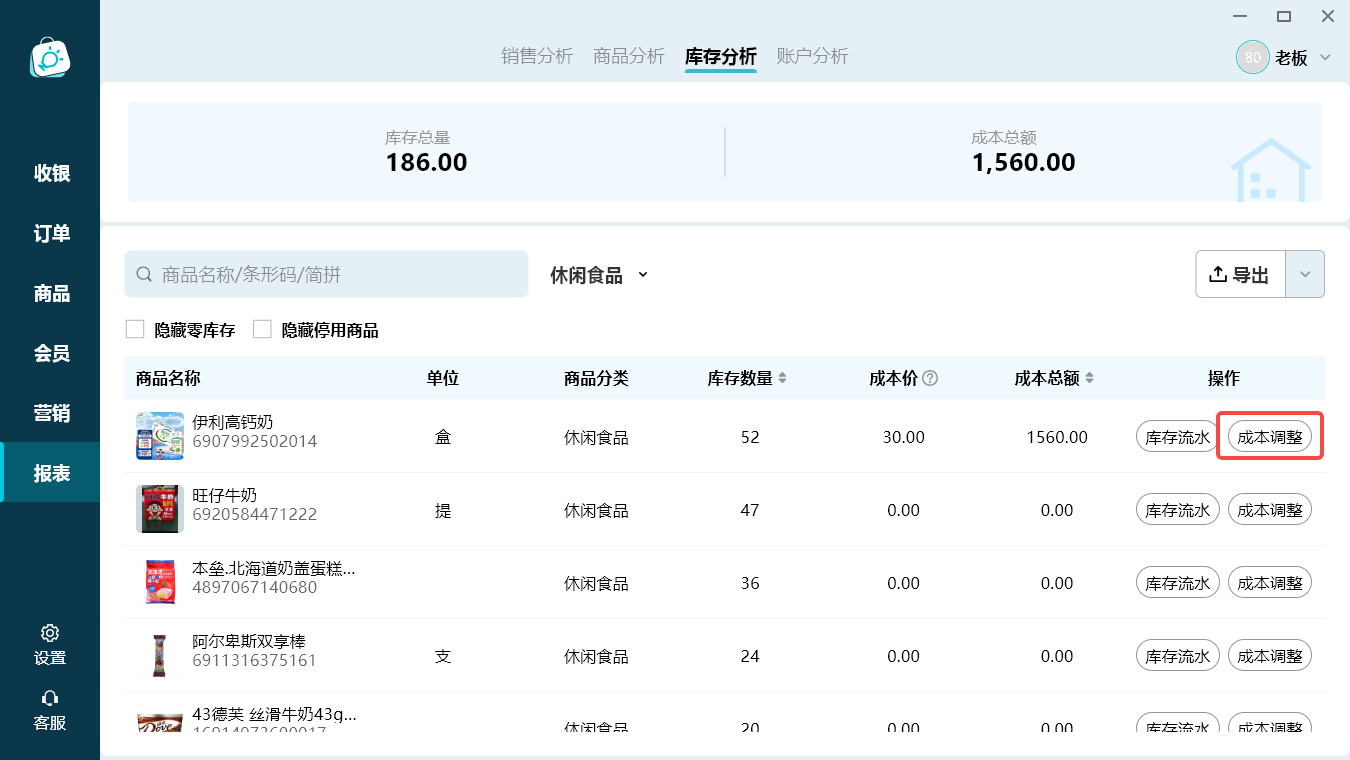Select the 库存分析 tab
The image size is (1350, 760).
pyautogui.click(x=721, y=56)
